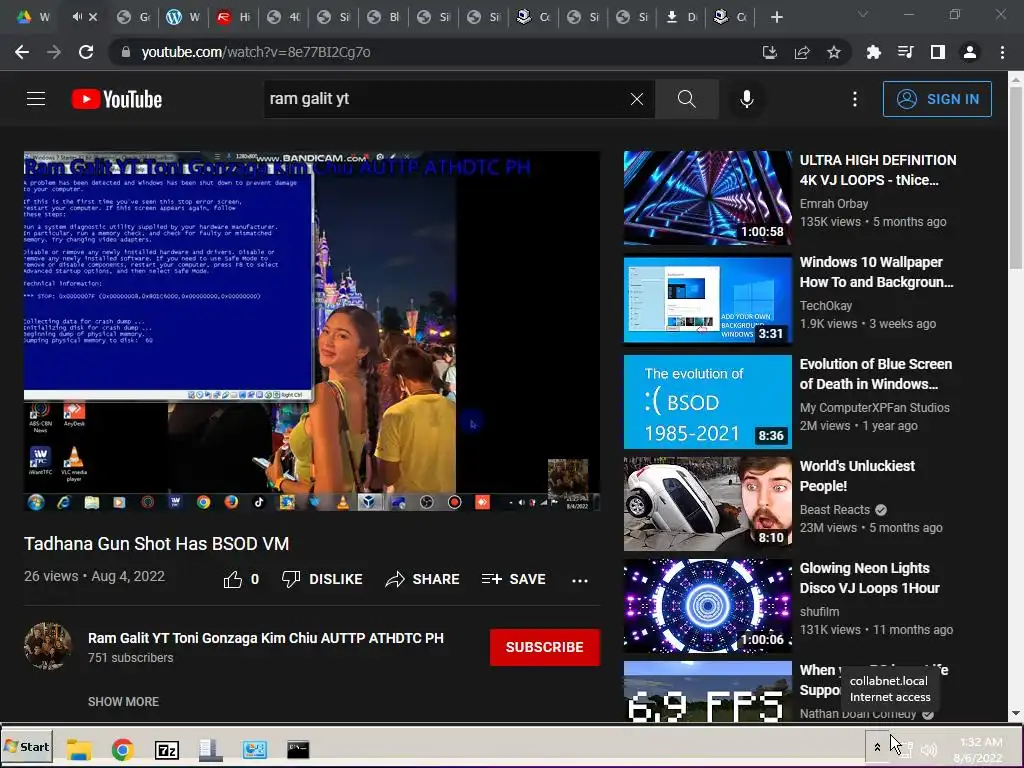Switch to the WordPress 'W' tab
The height and width of the screenshot is (768, 1024).
pos(183,17)
